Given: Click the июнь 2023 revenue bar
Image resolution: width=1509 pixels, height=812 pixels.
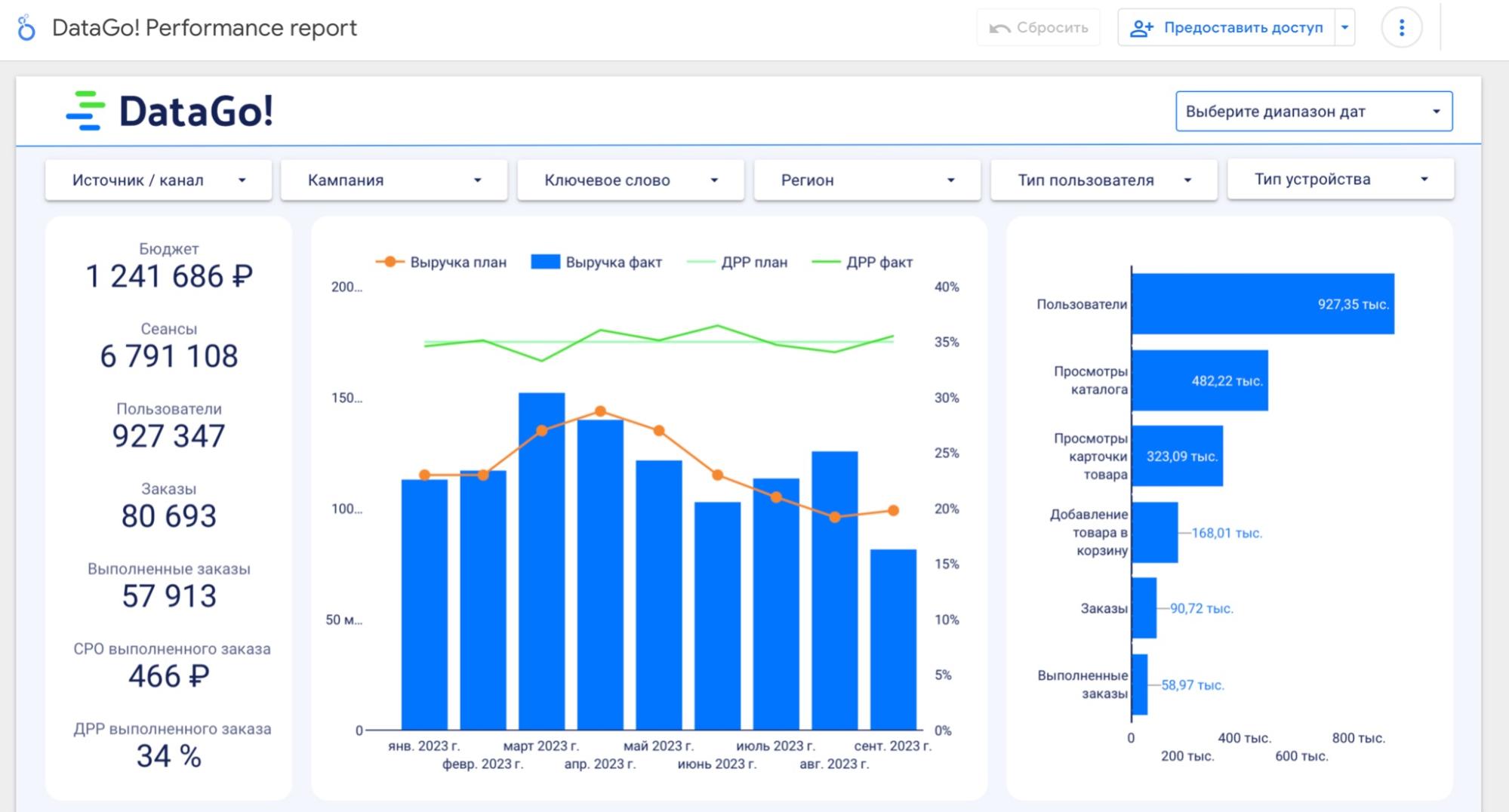Looking at the screenshot, I should point(717,616).
